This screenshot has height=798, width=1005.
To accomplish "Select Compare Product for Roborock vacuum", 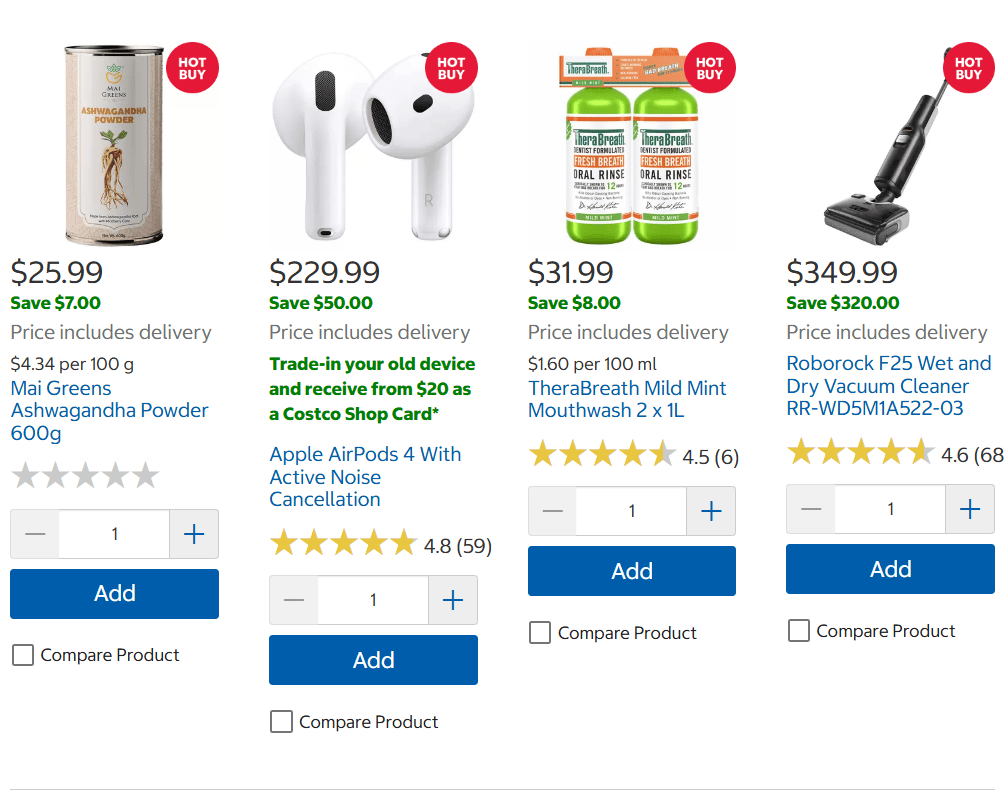I will click(799, 631).
